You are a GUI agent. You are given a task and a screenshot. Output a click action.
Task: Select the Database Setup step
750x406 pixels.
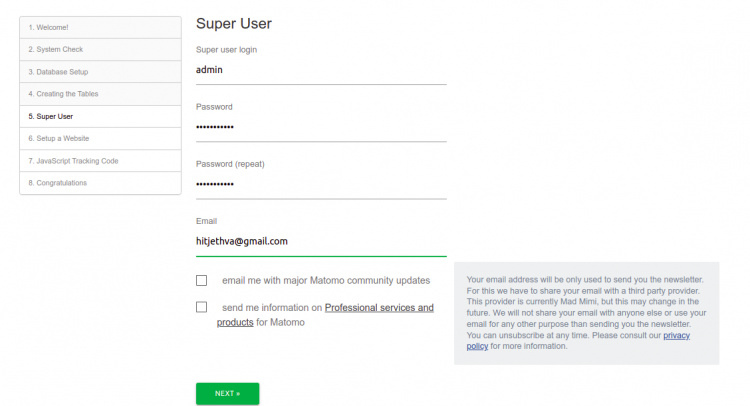pos(100,72)
